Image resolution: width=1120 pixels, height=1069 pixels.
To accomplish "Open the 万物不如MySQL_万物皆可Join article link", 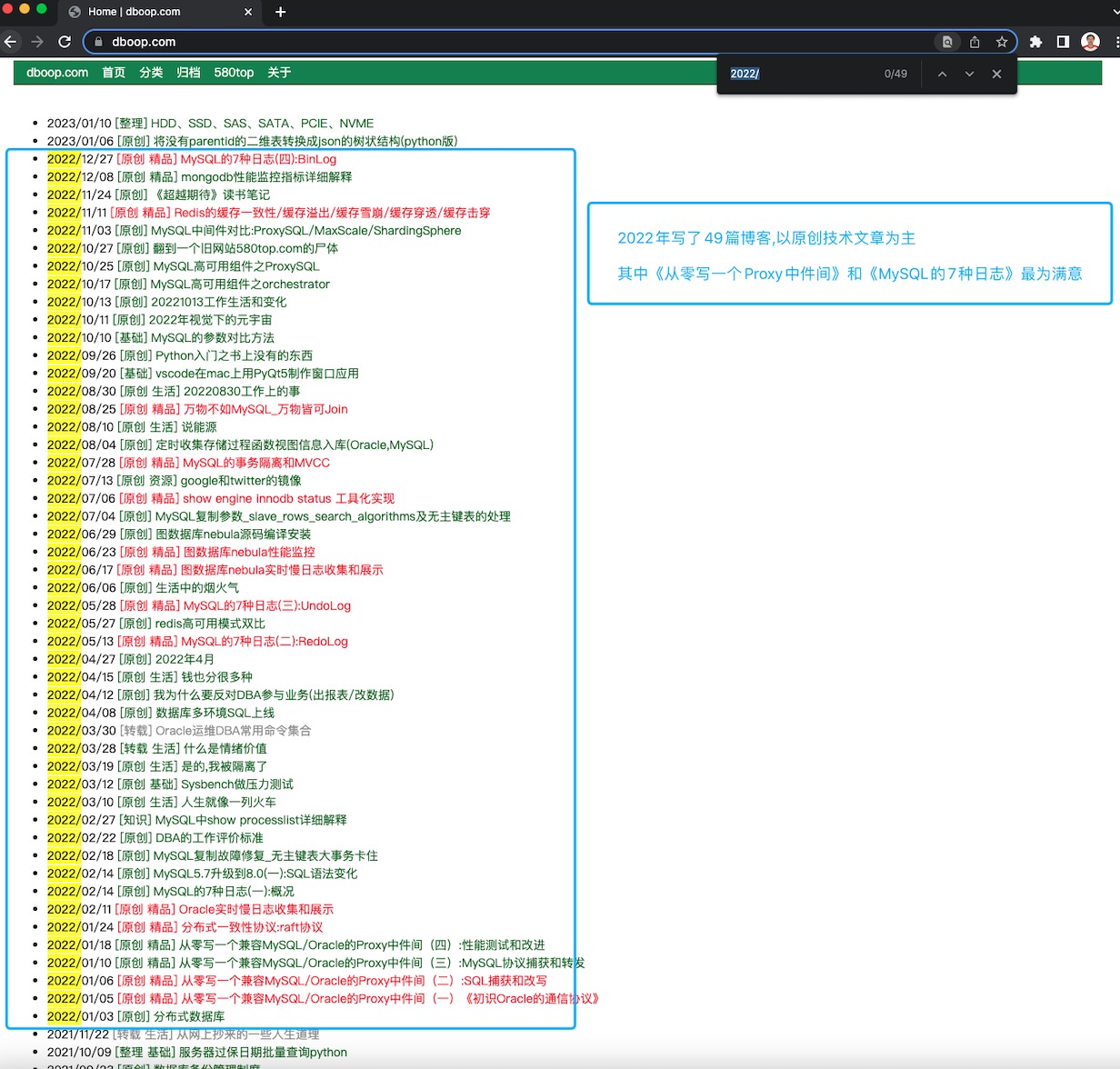I will tap(265, 409).
